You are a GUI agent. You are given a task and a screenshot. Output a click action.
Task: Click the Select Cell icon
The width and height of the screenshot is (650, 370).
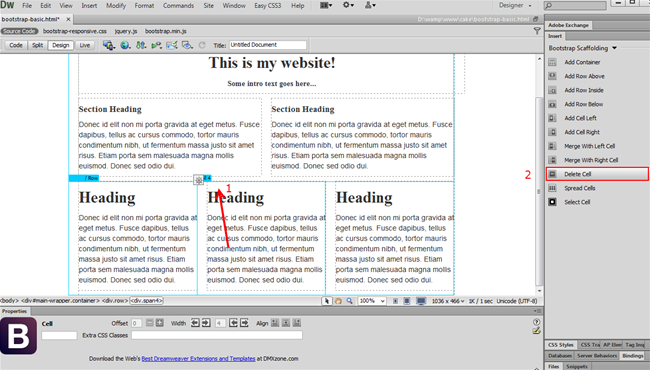coord(552,202)
